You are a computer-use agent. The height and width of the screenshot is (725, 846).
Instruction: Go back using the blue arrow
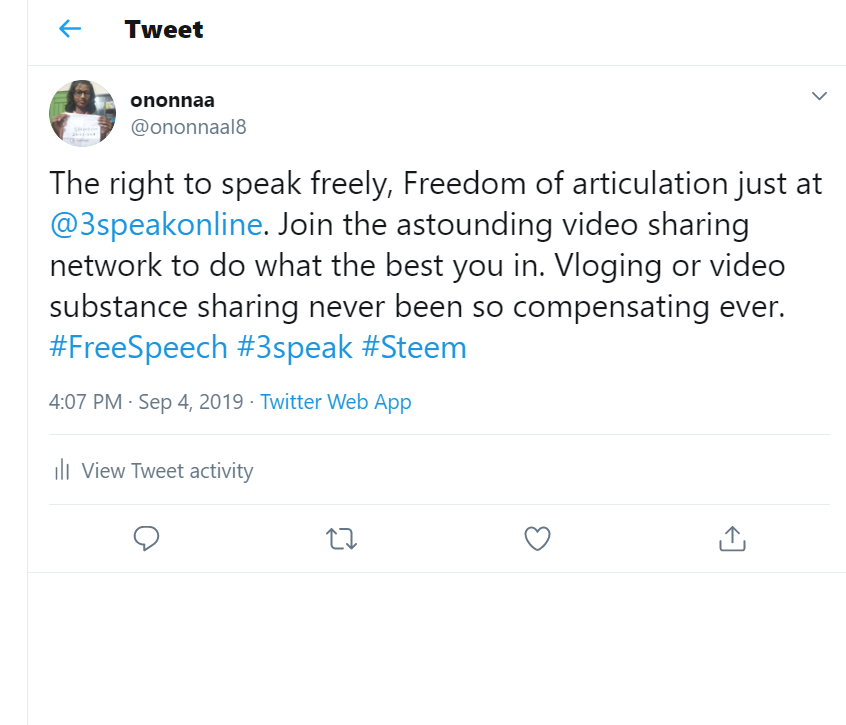click(70, 29)
